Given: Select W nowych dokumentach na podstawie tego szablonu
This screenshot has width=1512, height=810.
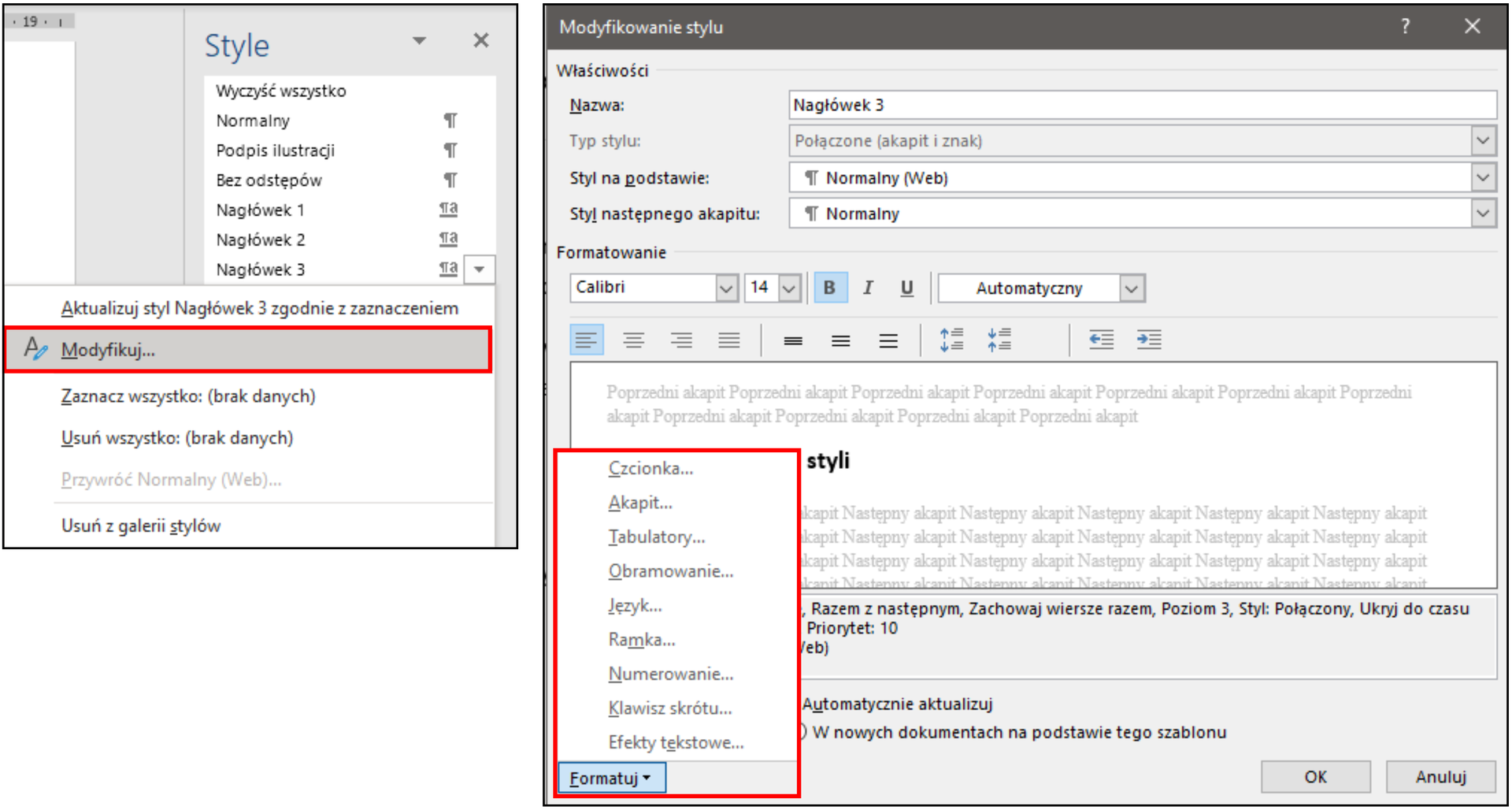Looking at the screenshot, I should [x=1019, y=732].
